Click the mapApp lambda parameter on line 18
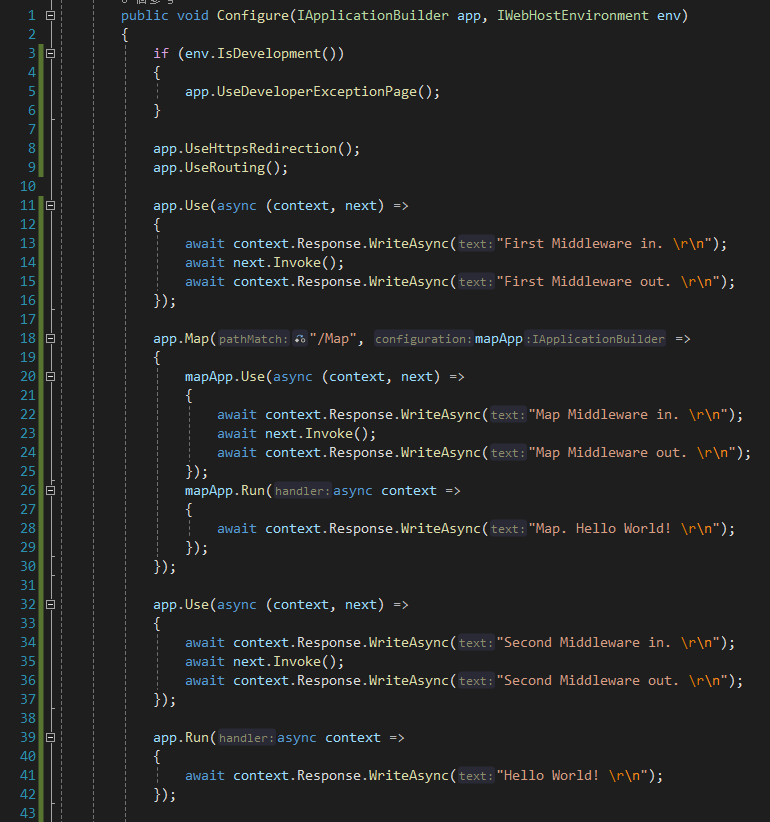770x822 pixels. tap(498, 339)
